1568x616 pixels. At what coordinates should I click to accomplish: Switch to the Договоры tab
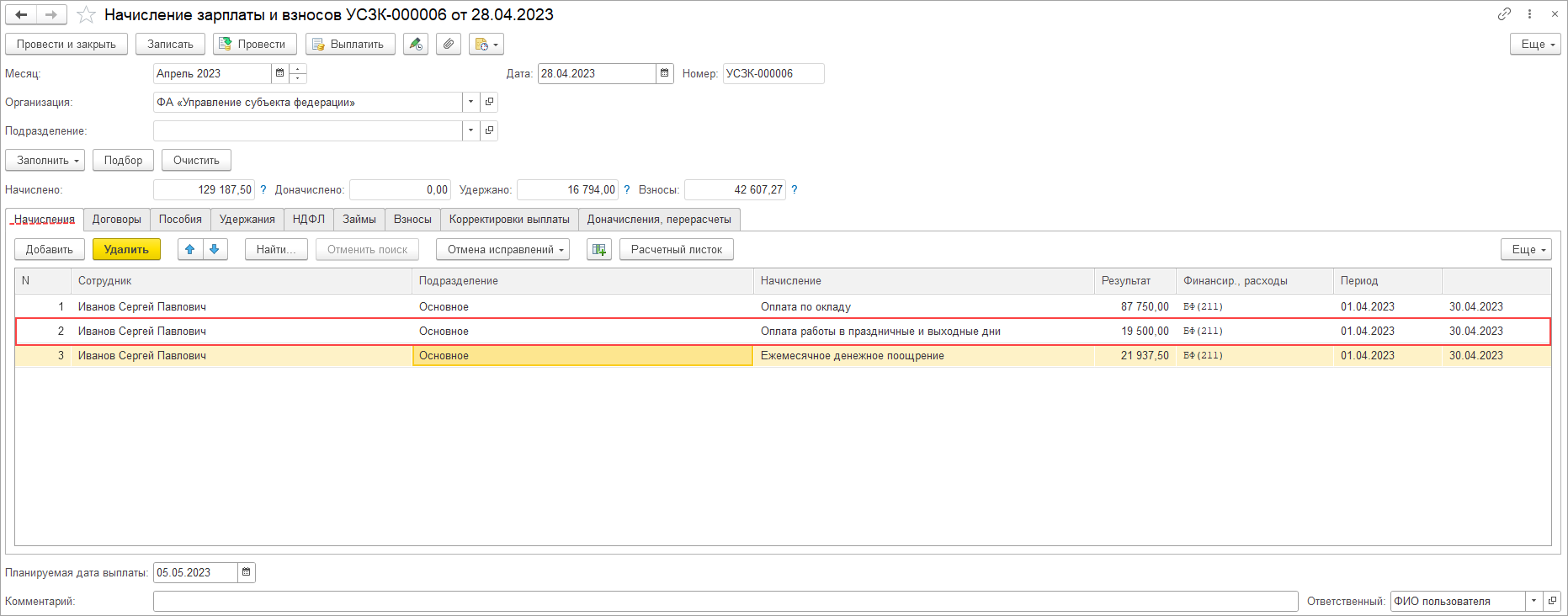[x=117, y=219]
